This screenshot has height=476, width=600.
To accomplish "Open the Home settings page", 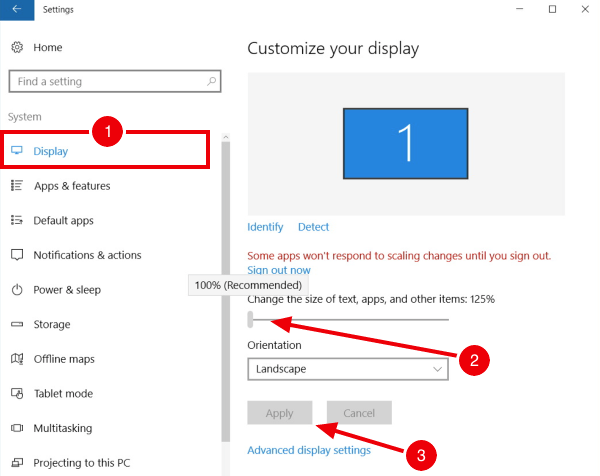I will click(47, 47).
